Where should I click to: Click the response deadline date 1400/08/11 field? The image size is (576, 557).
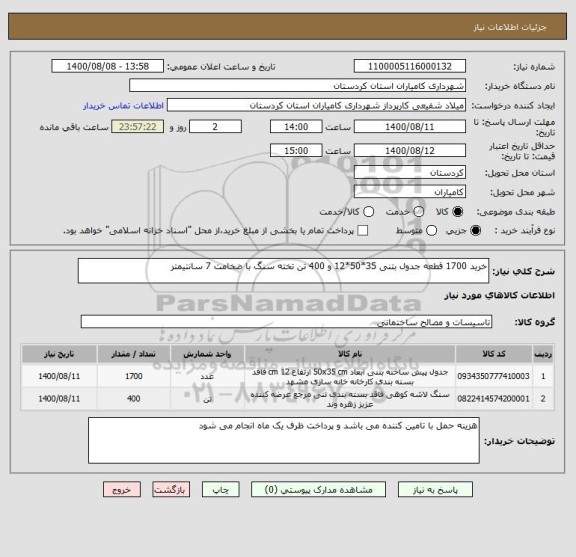(x=410, y=127)
